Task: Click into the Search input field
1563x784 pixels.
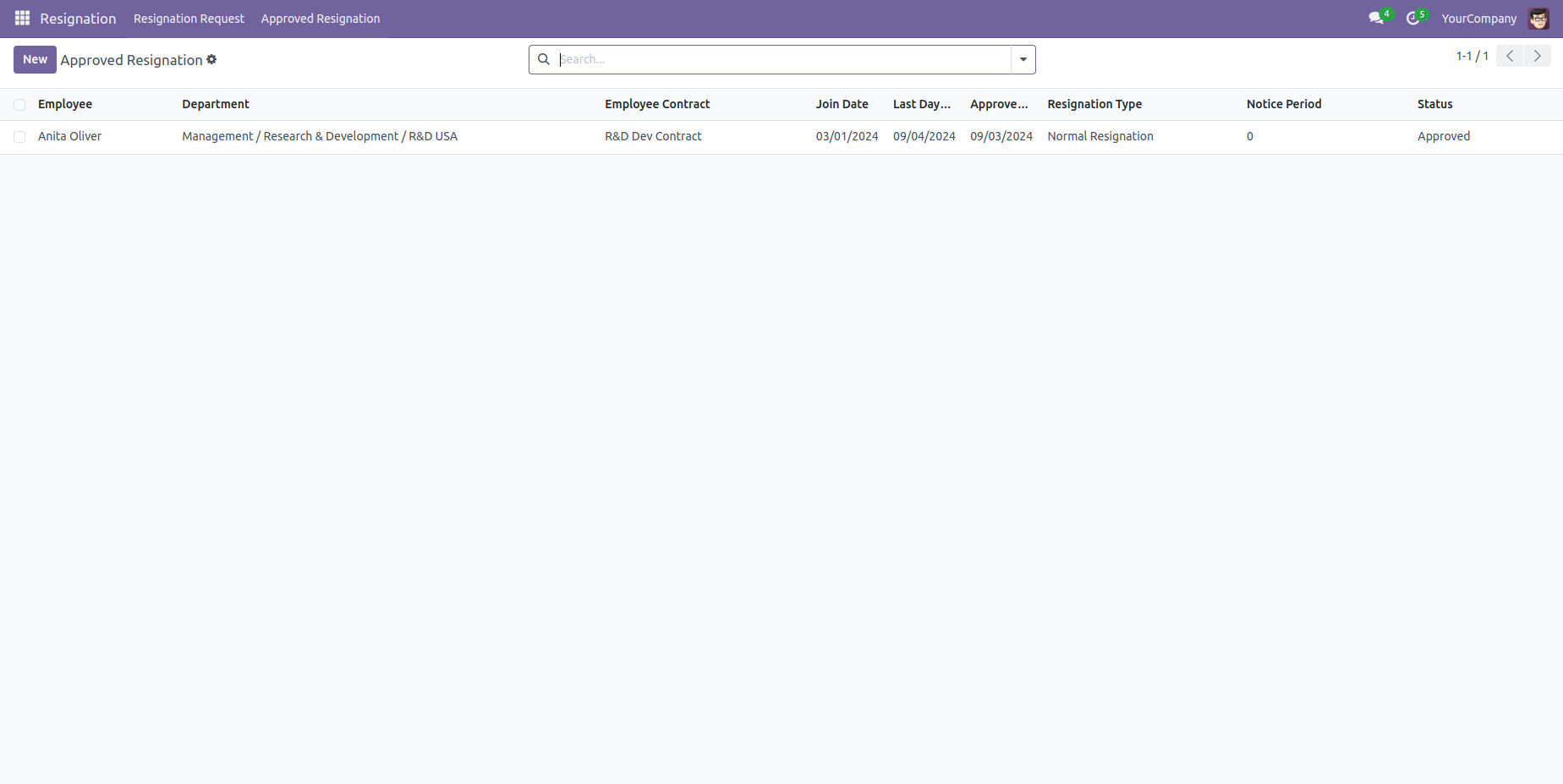Action: tap(782, 59)
